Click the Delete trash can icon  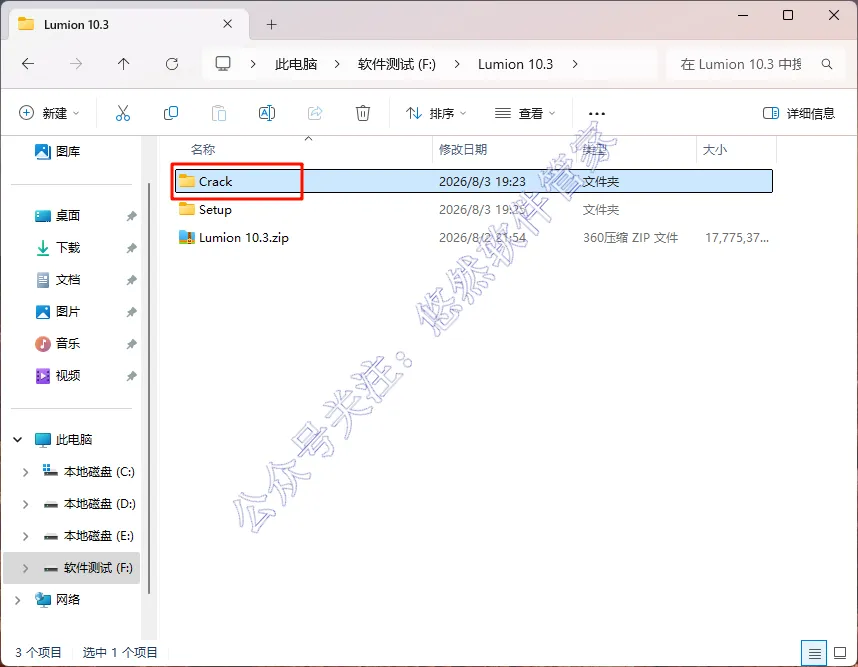coord(363,113)
